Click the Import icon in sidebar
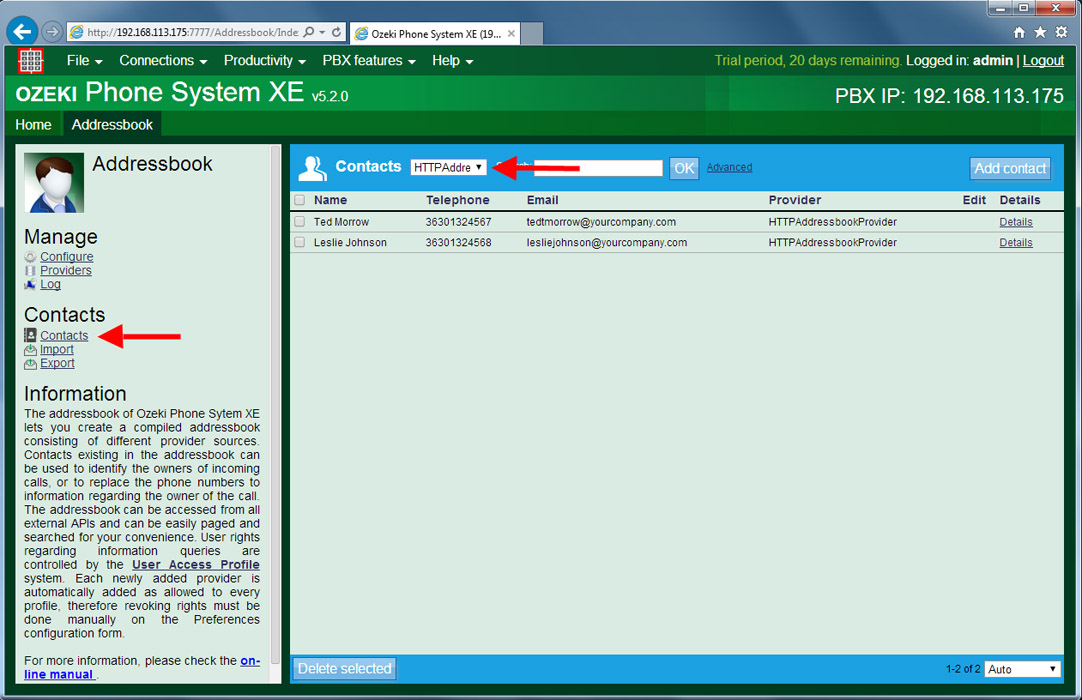This screenshot has width=1082, height=700. click(x=30, y=349)
